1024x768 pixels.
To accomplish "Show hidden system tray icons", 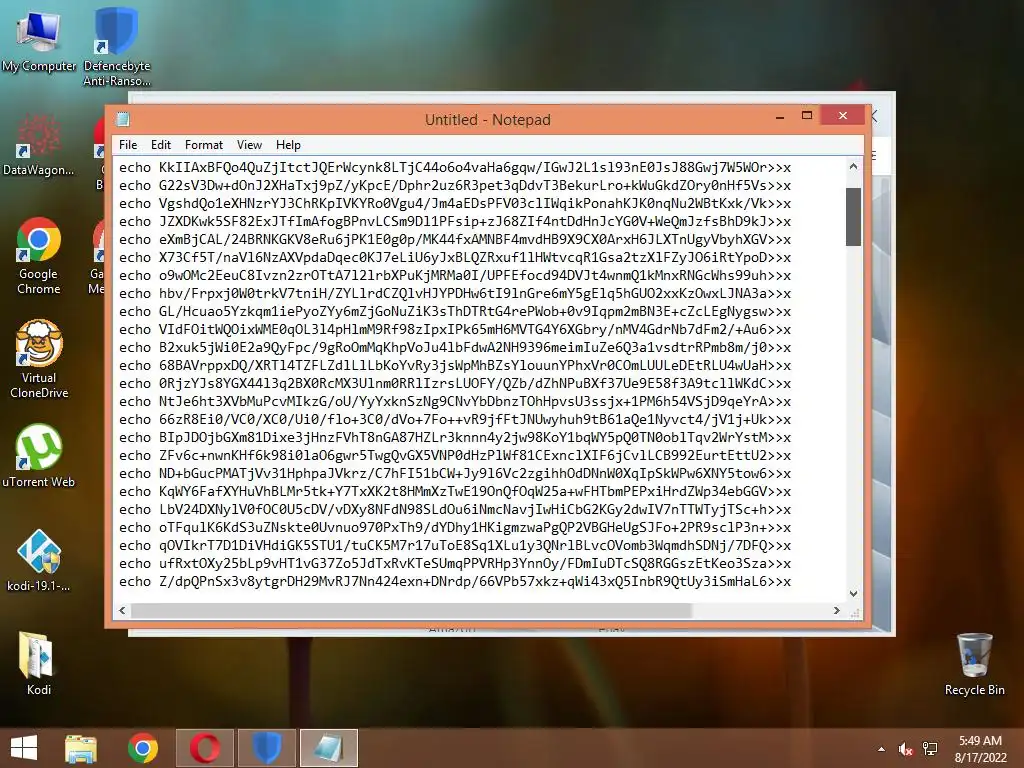I will 882,749.
